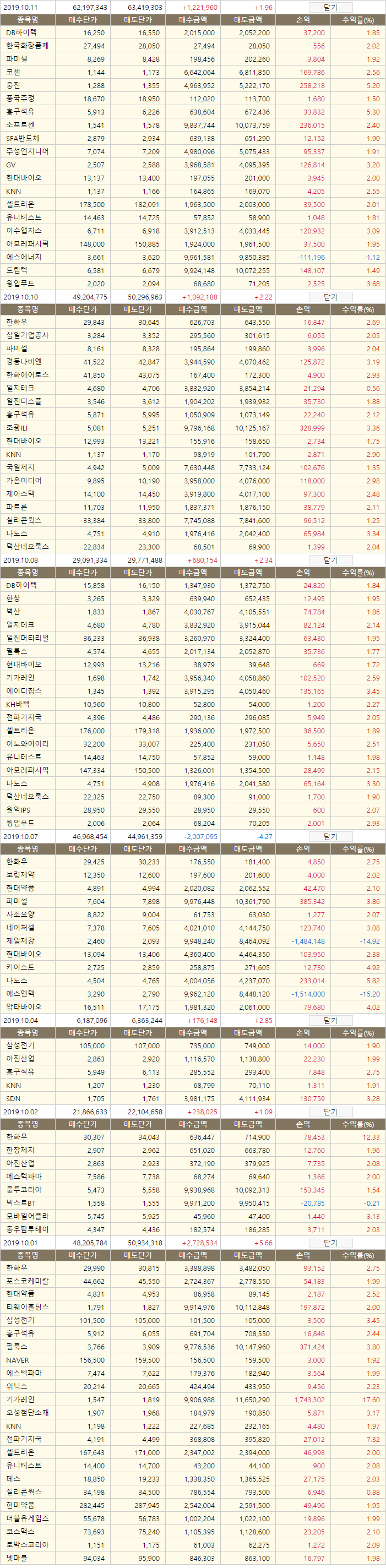Click the SFA반도체 stock name
The image size is (386, 1568).
23,138
